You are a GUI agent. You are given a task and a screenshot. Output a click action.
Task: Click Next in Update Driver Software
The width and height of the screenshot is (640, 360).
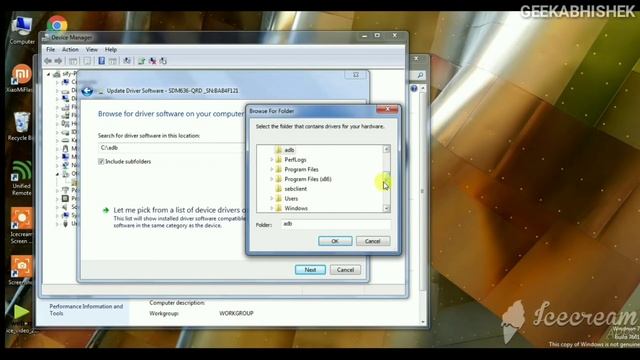tap(310, 270)
